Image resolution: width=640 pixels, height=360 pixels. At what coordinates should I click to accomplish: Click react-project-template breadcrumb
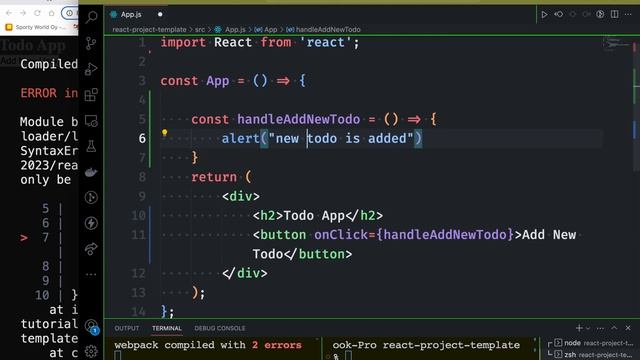(x=149, y=29)
